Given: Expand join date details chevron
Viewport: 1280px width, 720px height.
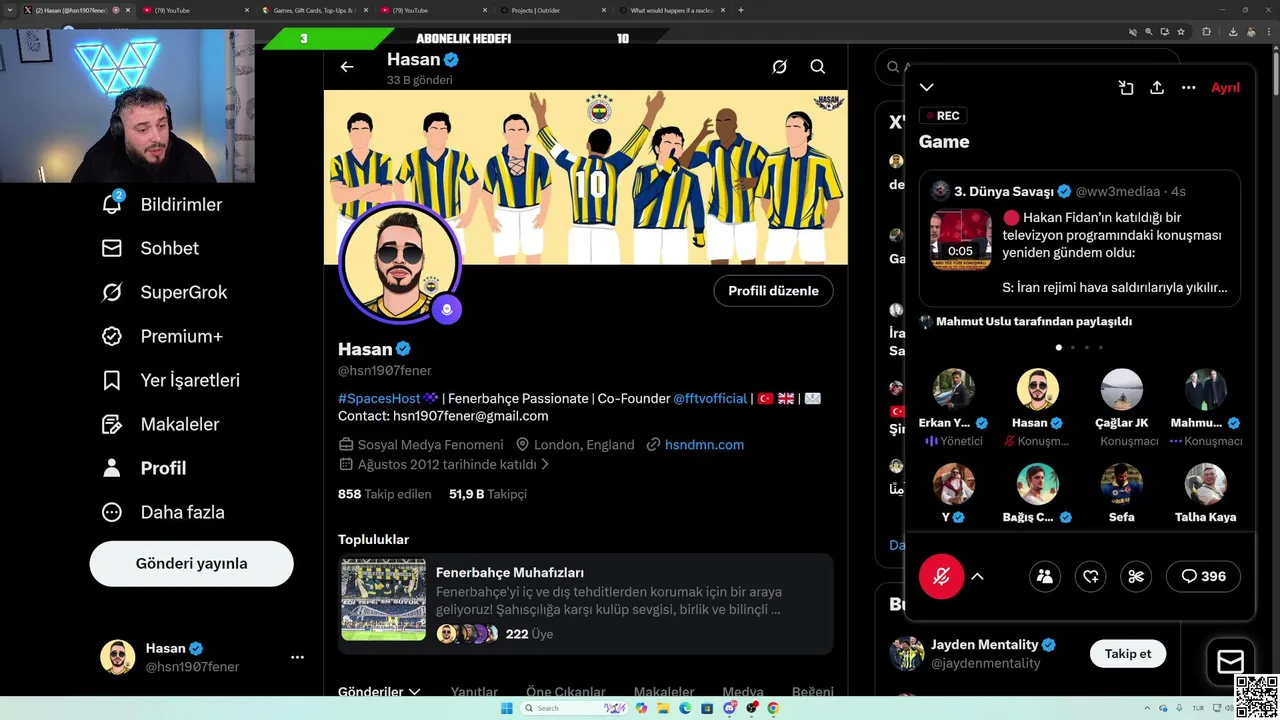Looking at the screenshot, I should click(x=545, y=465).
